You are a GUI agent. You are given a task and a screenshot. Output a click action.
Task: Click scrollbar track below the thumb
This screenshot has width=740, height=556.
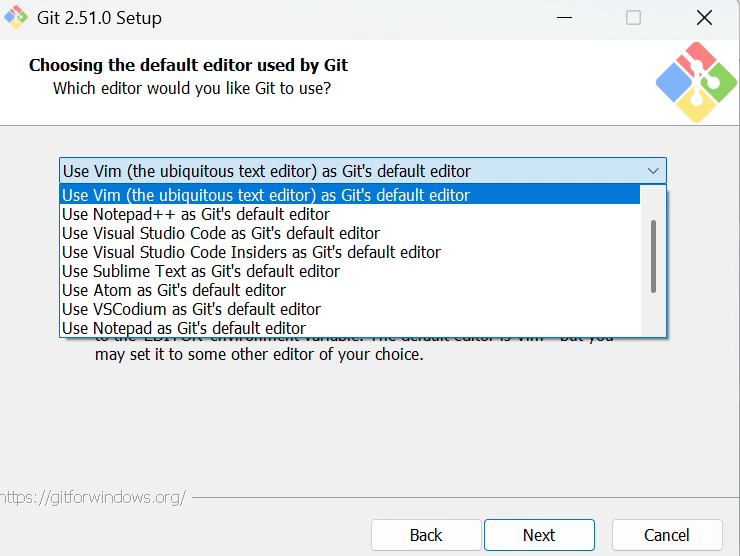[x=654, y=314]
